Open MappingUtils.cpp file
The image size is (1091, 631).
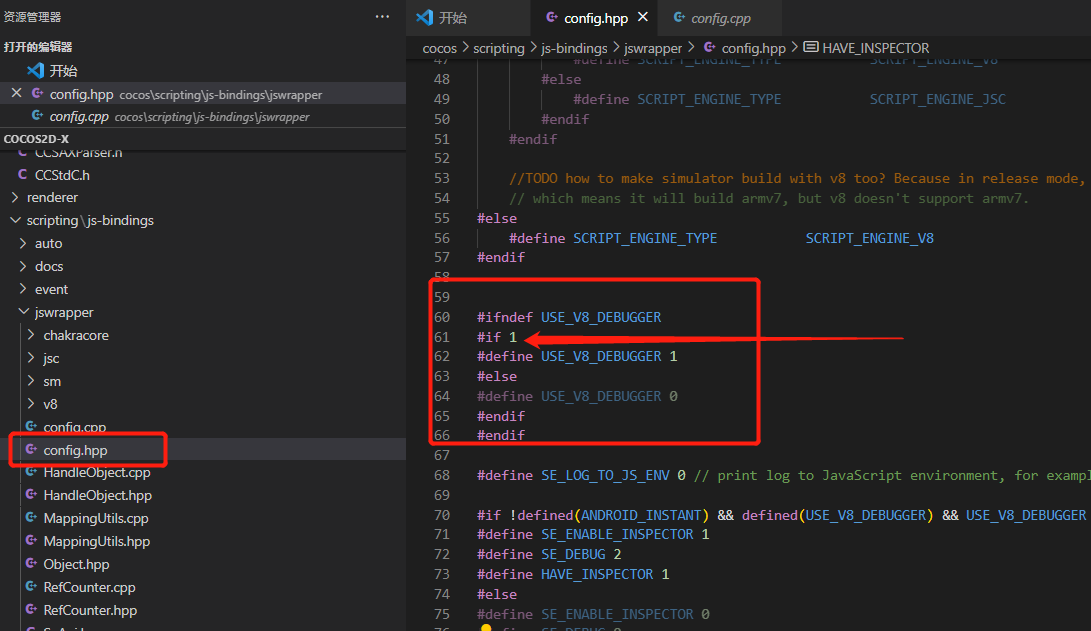tap(96, 518)
